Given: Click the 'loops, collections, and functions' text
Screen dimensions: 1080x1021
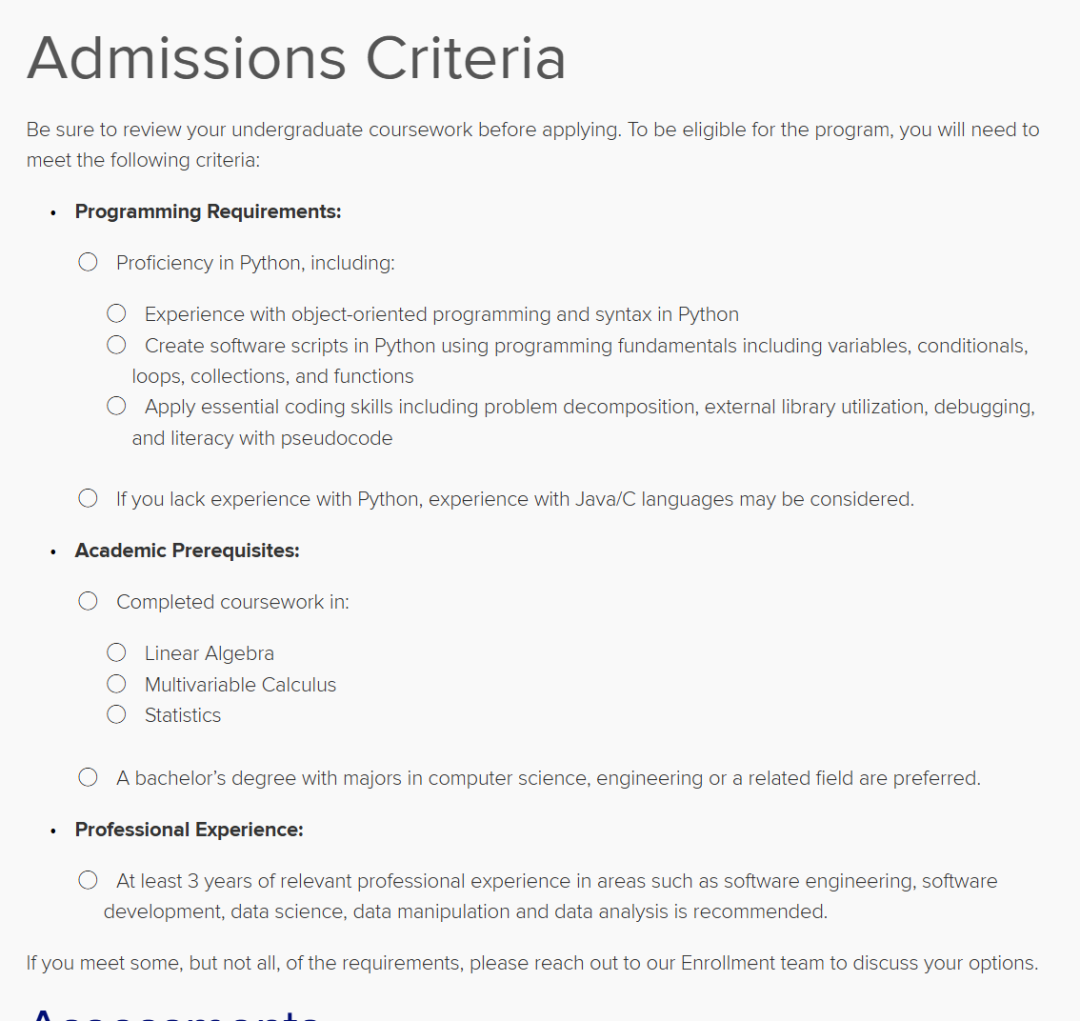Looking at the screenshot, I should click(273, 376).
